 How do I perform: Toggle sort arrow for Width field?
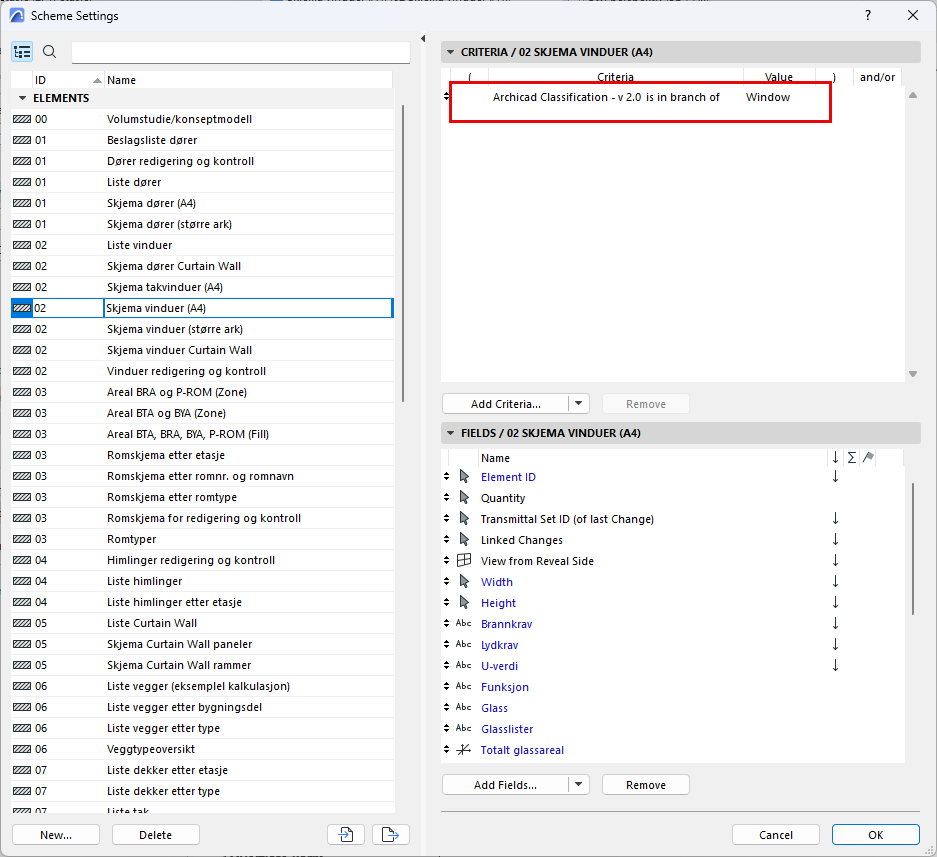[835, 582]
